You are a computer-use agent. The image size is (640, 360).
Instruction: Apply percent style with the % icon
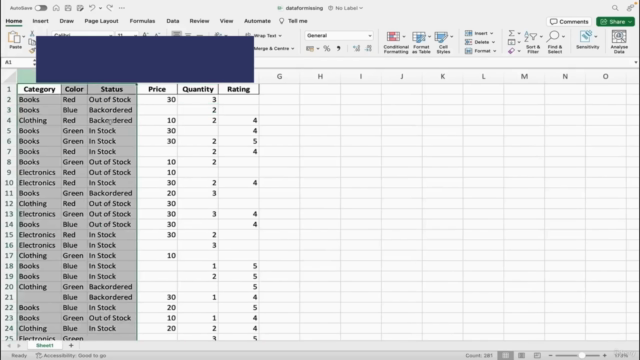click(327, 49)
